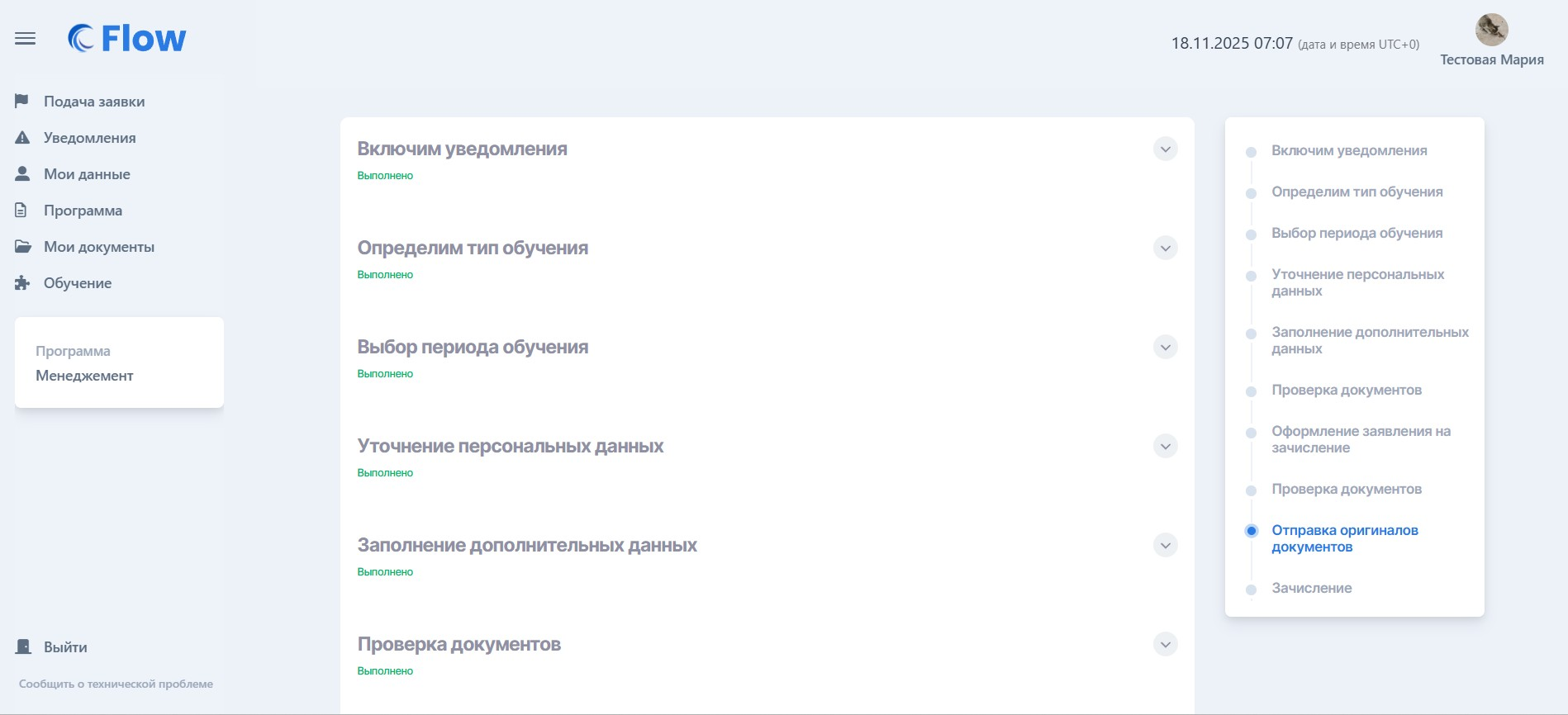Select Программа in sidebar menu

point(83,211)
